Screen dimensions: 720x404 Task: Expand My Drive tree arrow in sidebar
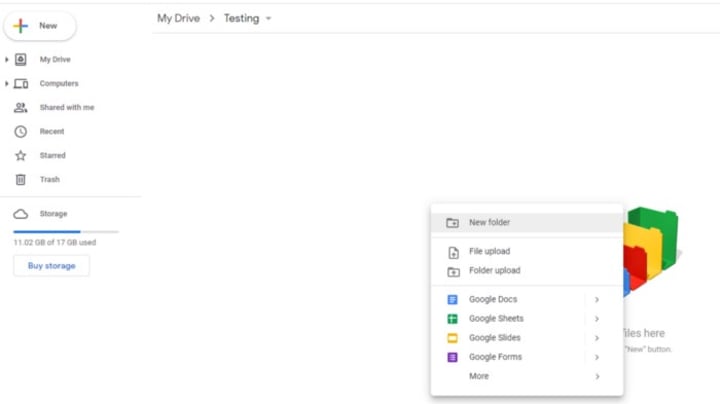tap(6, 59)
